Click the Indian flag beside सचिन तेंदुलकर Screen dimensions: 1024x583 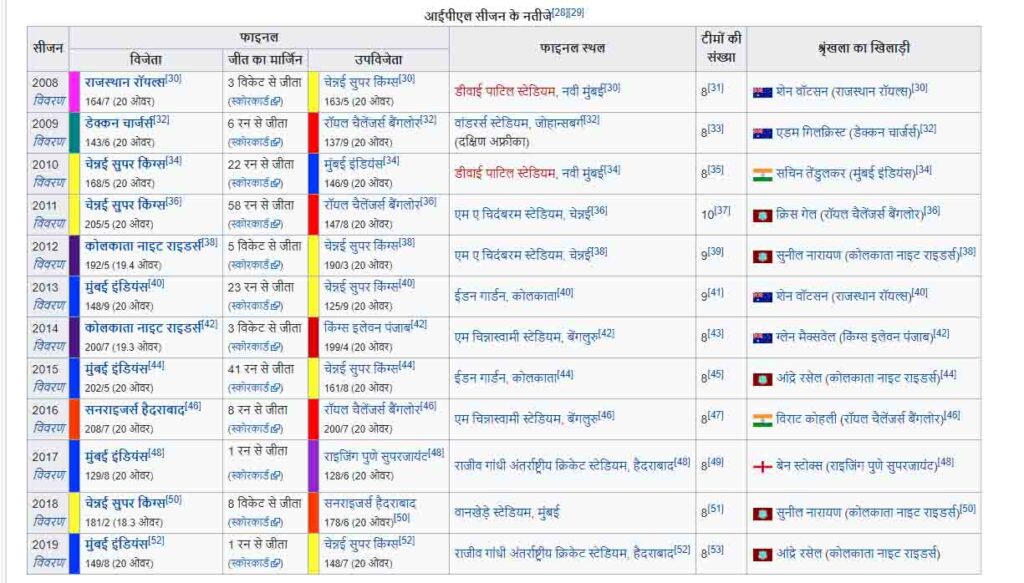[x=762, y=174]
